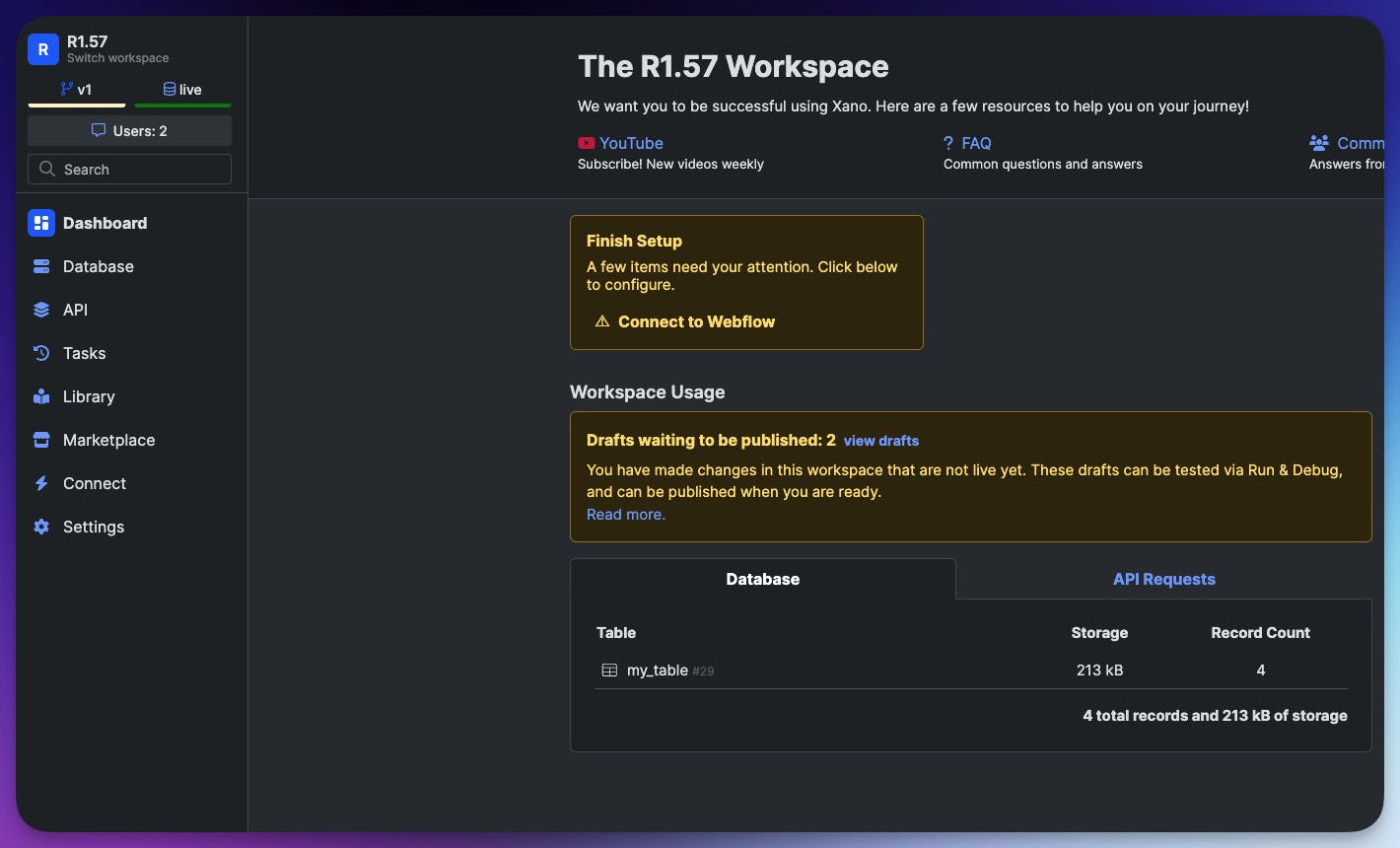Screen dimensions: 1400x848
Task: Click the 213 kB storage value
Action: pos(1099,671)
